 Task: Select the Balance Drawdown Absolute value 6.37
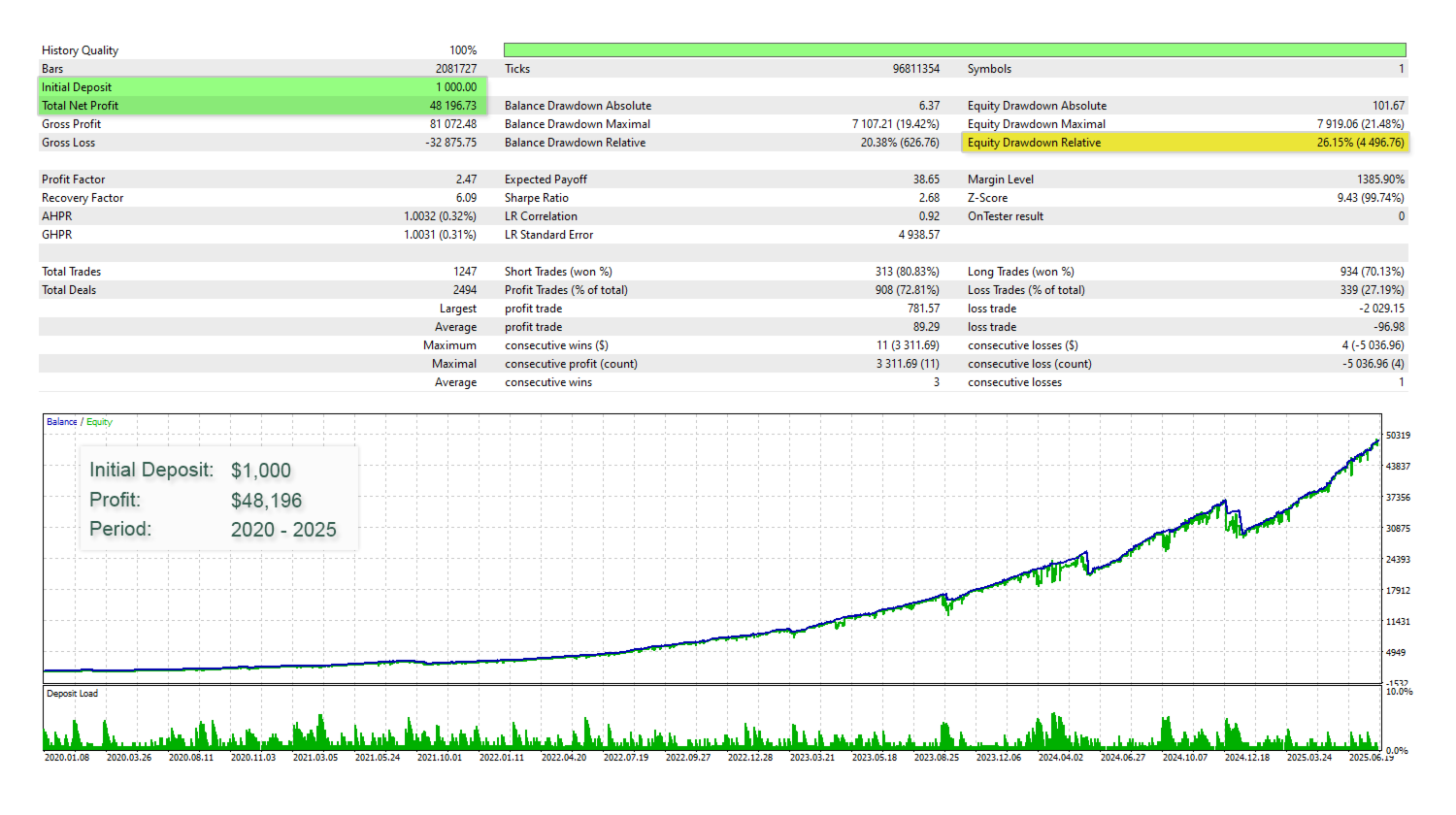click(x=929, y=106)
